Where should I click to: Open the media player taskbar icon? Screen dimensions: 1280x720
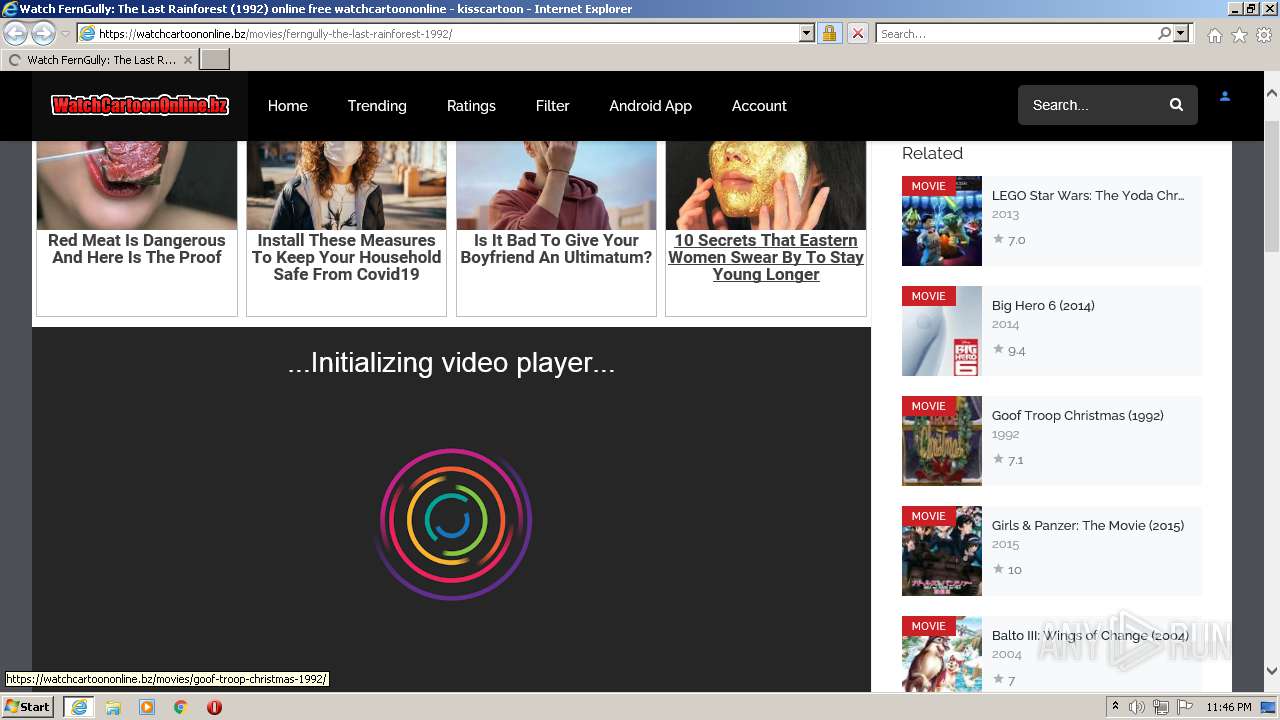point(147,707)
